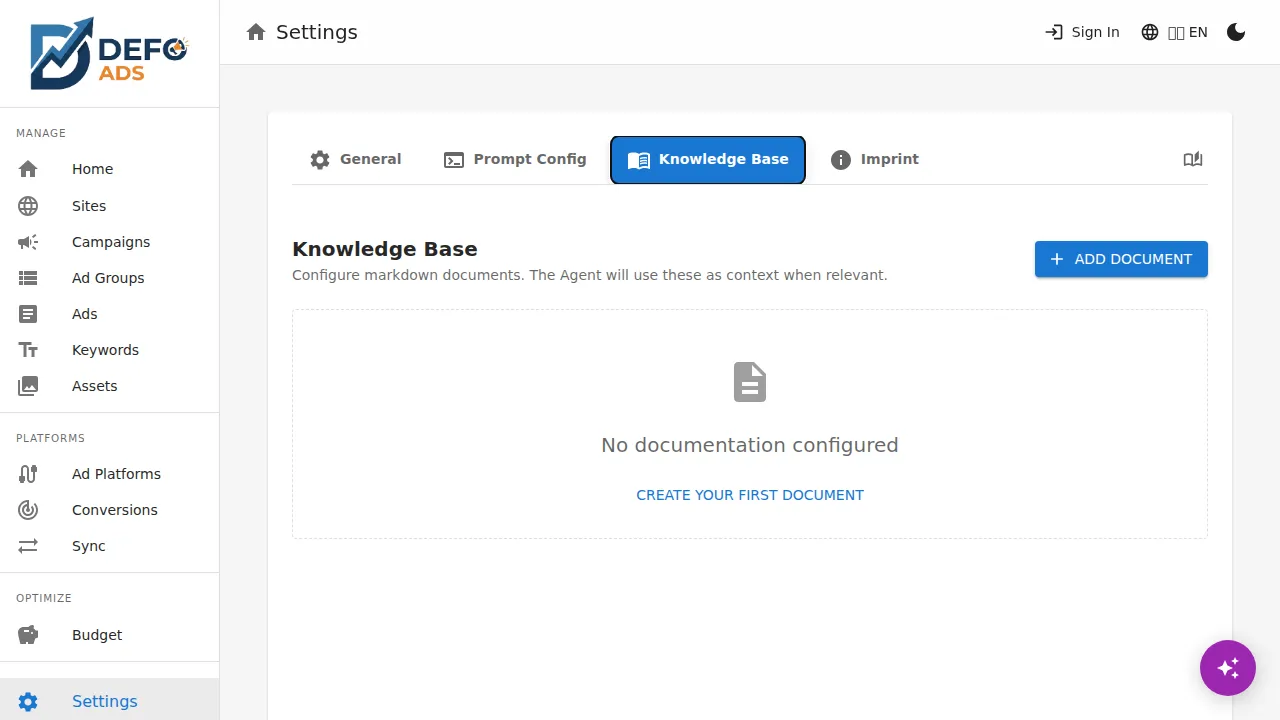Viewport: 1280px width, 720px height.
Task: Click the Home house icon in sidebar
Action: 28,169
